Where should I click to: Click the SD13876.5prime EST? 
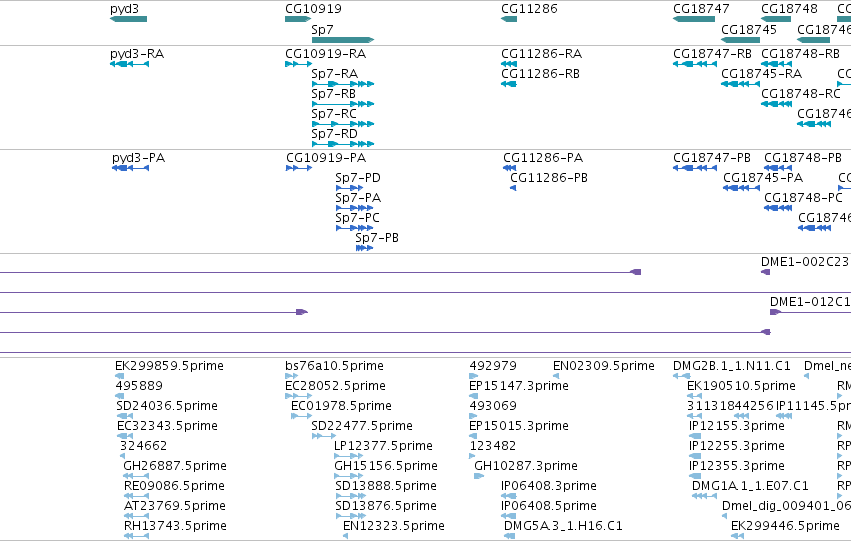point(351,517)
